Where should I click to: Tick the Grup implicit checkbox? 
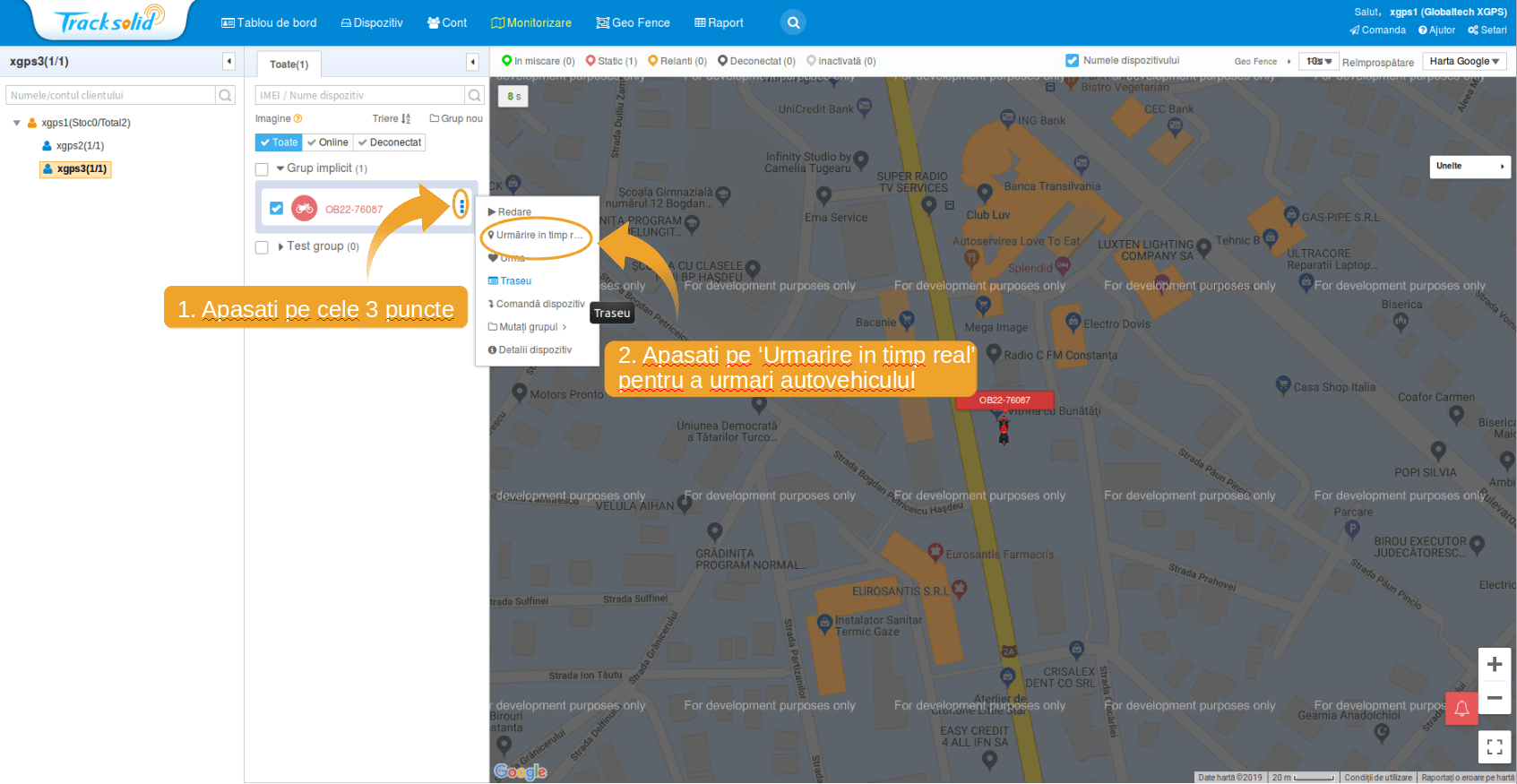tap(262, 169)
